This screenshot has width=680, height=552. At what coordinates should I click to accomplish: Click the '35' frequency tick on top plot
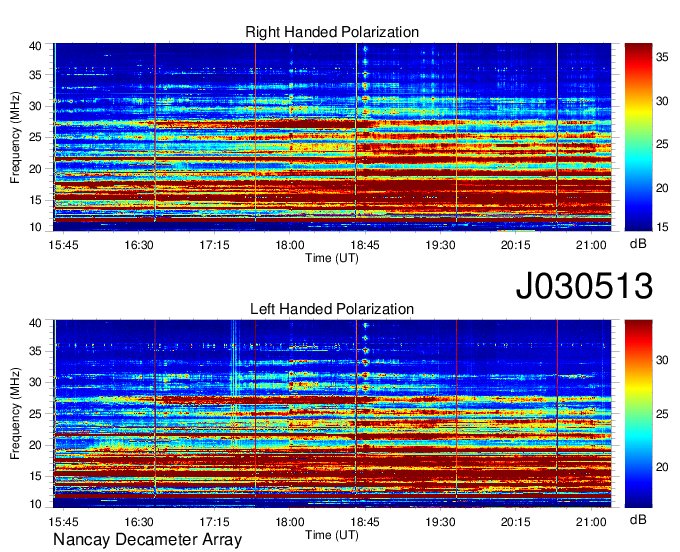35,75
